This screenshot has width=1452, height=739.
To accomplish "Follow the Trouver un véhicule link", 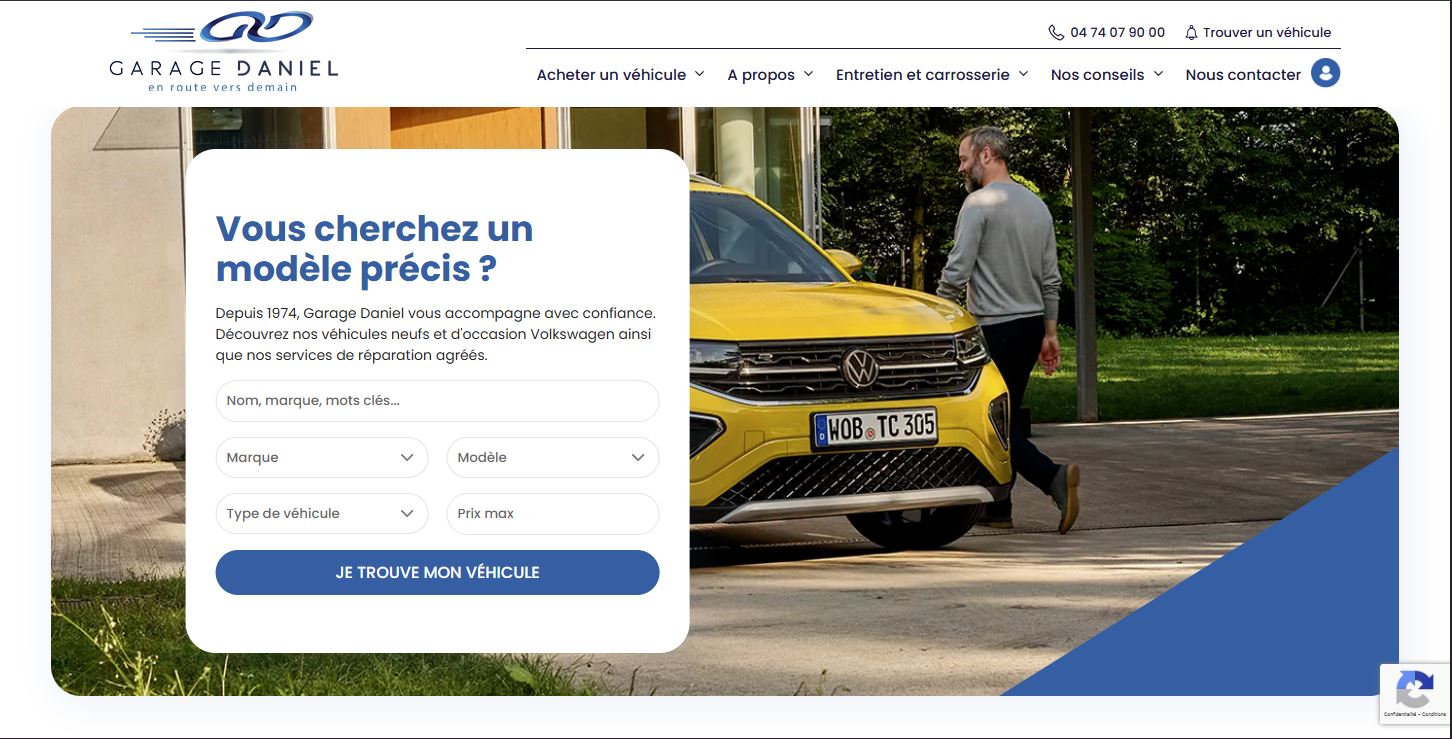I will (1267, 32).
